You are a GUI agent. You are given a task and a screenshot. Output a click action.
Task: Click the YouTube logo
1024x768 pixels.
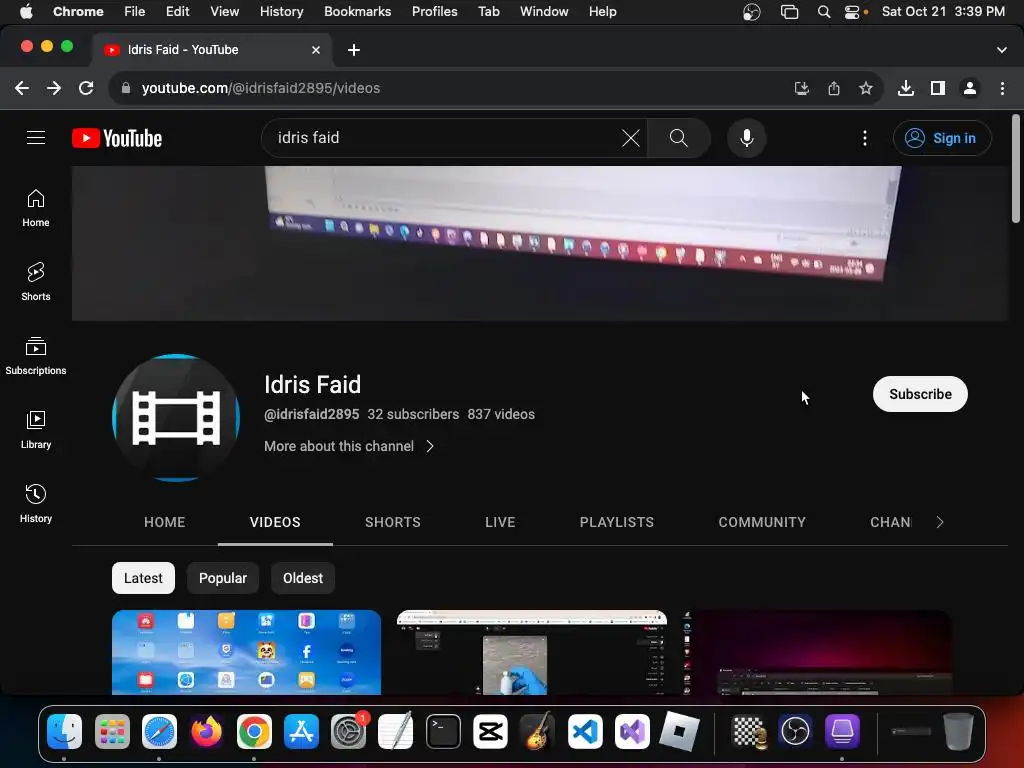(x=117, y=138)
